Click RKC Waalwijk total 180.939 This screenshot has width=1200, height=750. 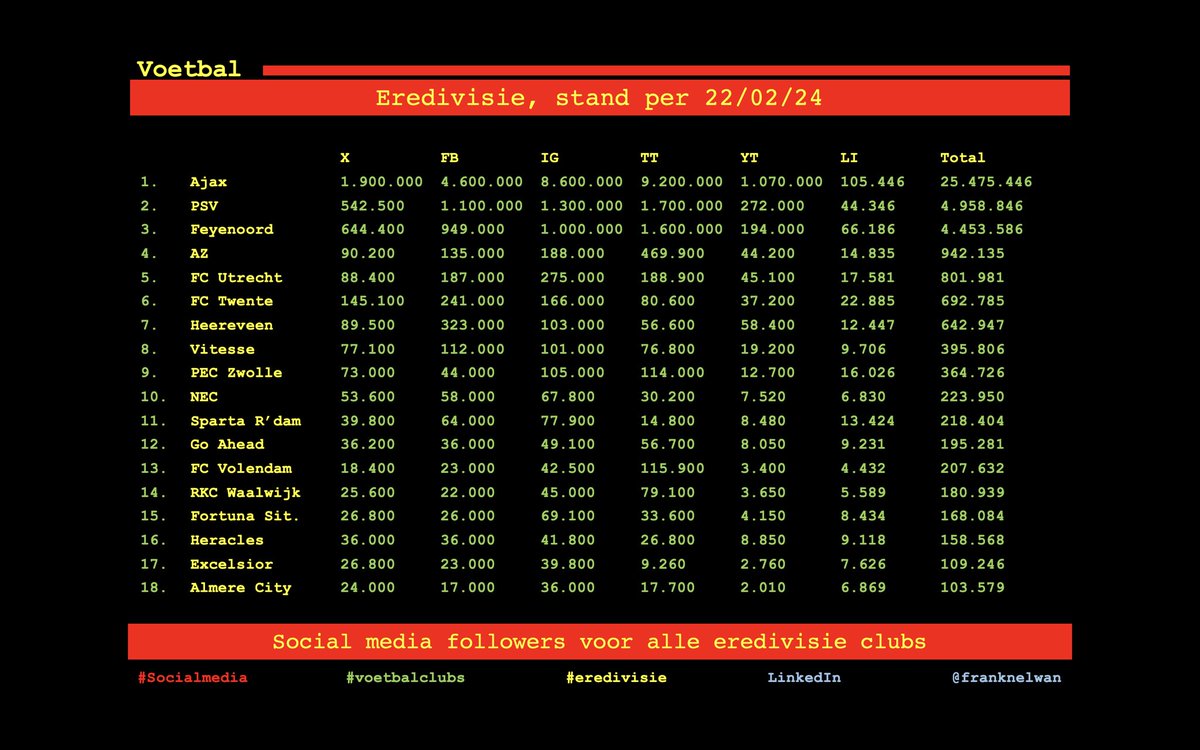pyautogui.click(x=972, y=492)
